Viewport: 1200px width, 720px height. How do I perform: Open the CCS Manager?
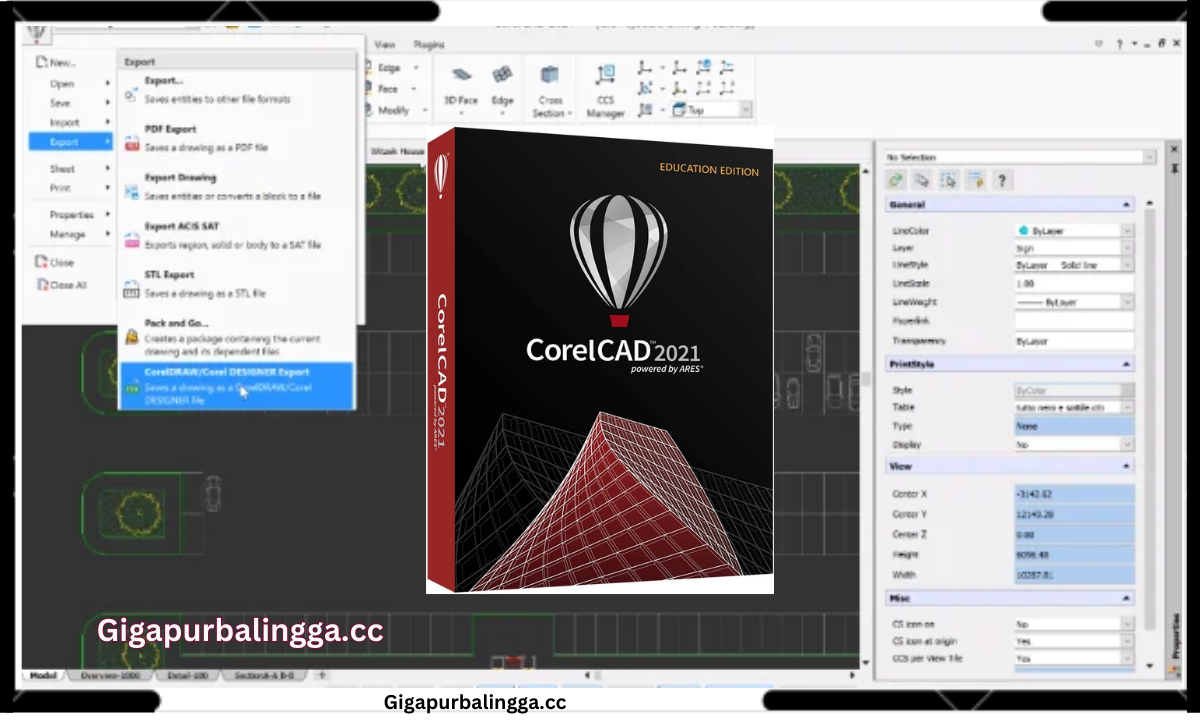[605, 92]
